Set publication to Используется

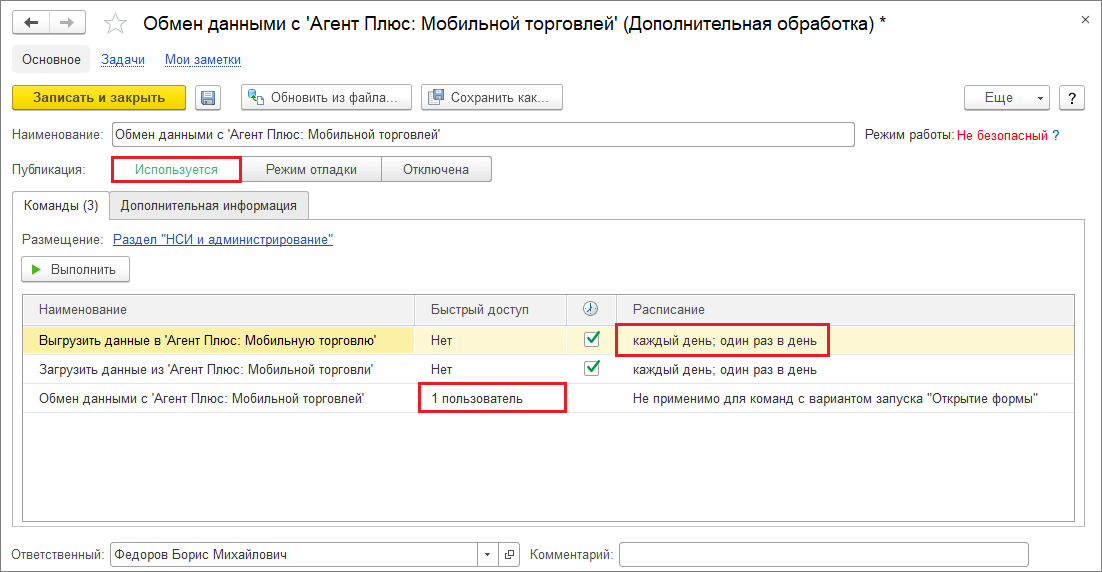coord(176,169)
